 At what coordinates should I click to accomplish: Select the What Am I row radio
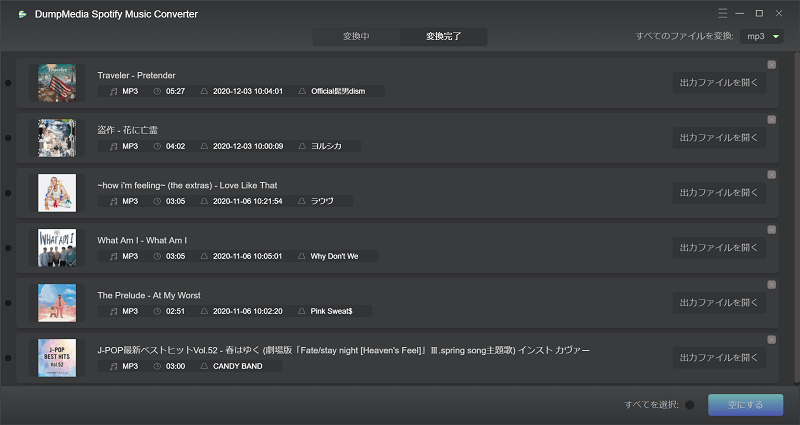(x=8, y=248)
